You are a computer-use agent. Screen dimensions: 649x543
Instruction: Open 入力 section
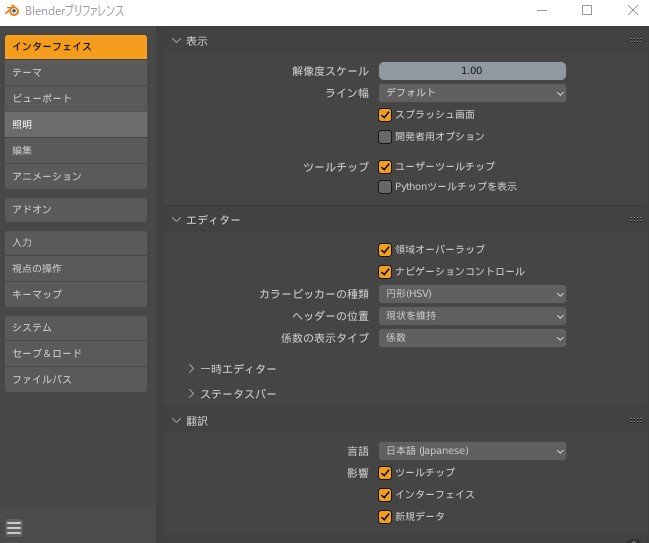tap(76, 243)
